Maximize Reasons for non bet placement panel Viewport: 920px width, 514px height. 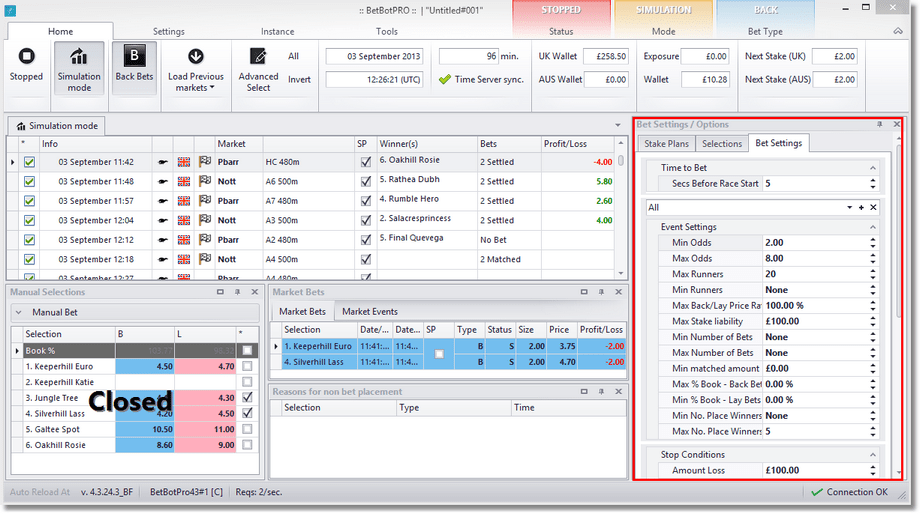click(x=584, y=391)
